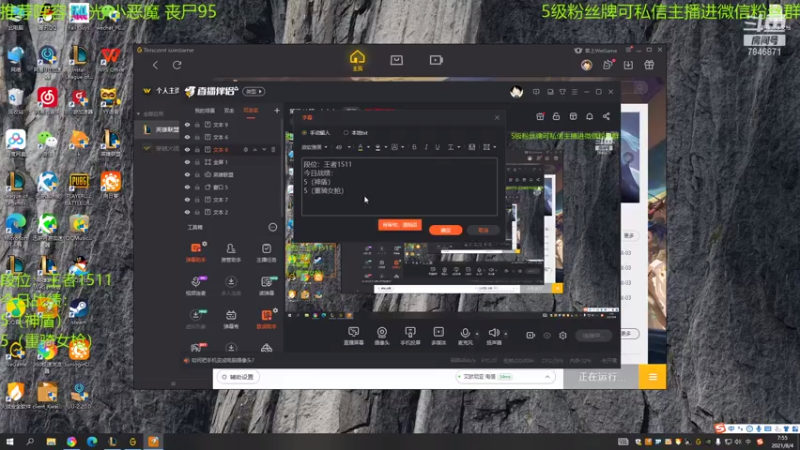Expand network node selector in bottom bar
Image resolution: width=800 pixels, height=450 pixels.
(547, 377)
